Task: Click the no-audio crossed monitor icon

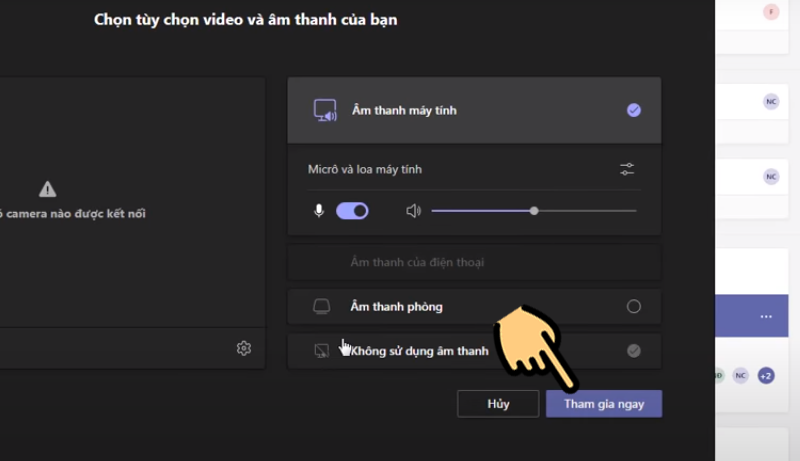Action: click(321, 351)
